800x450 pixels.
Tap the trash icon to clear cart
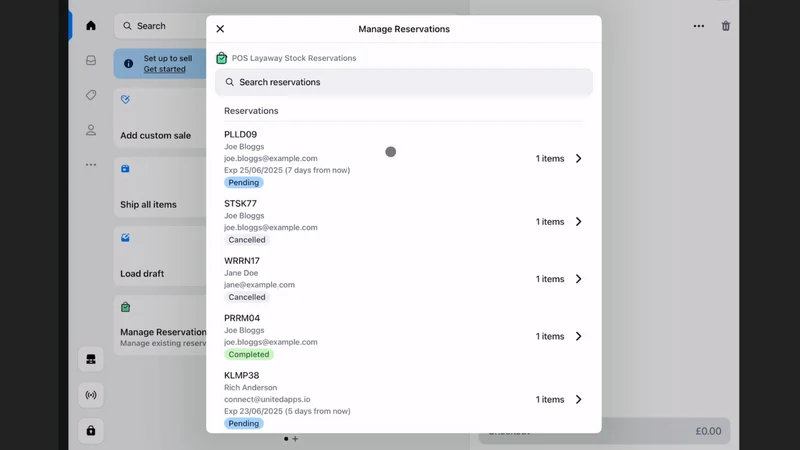726,26
